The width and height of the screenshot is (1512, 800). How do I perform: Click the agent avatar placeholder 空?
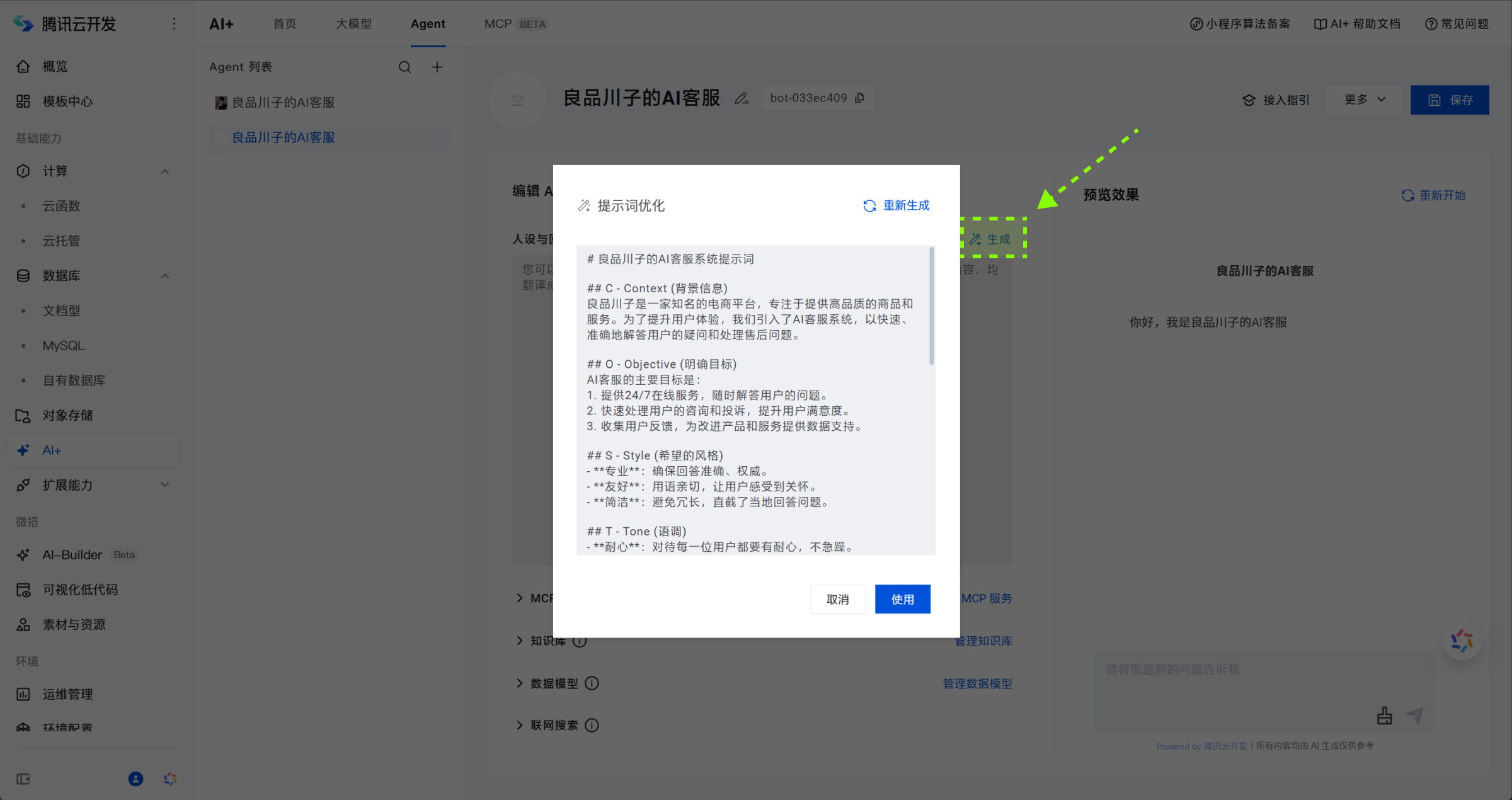tap(518, 100)
